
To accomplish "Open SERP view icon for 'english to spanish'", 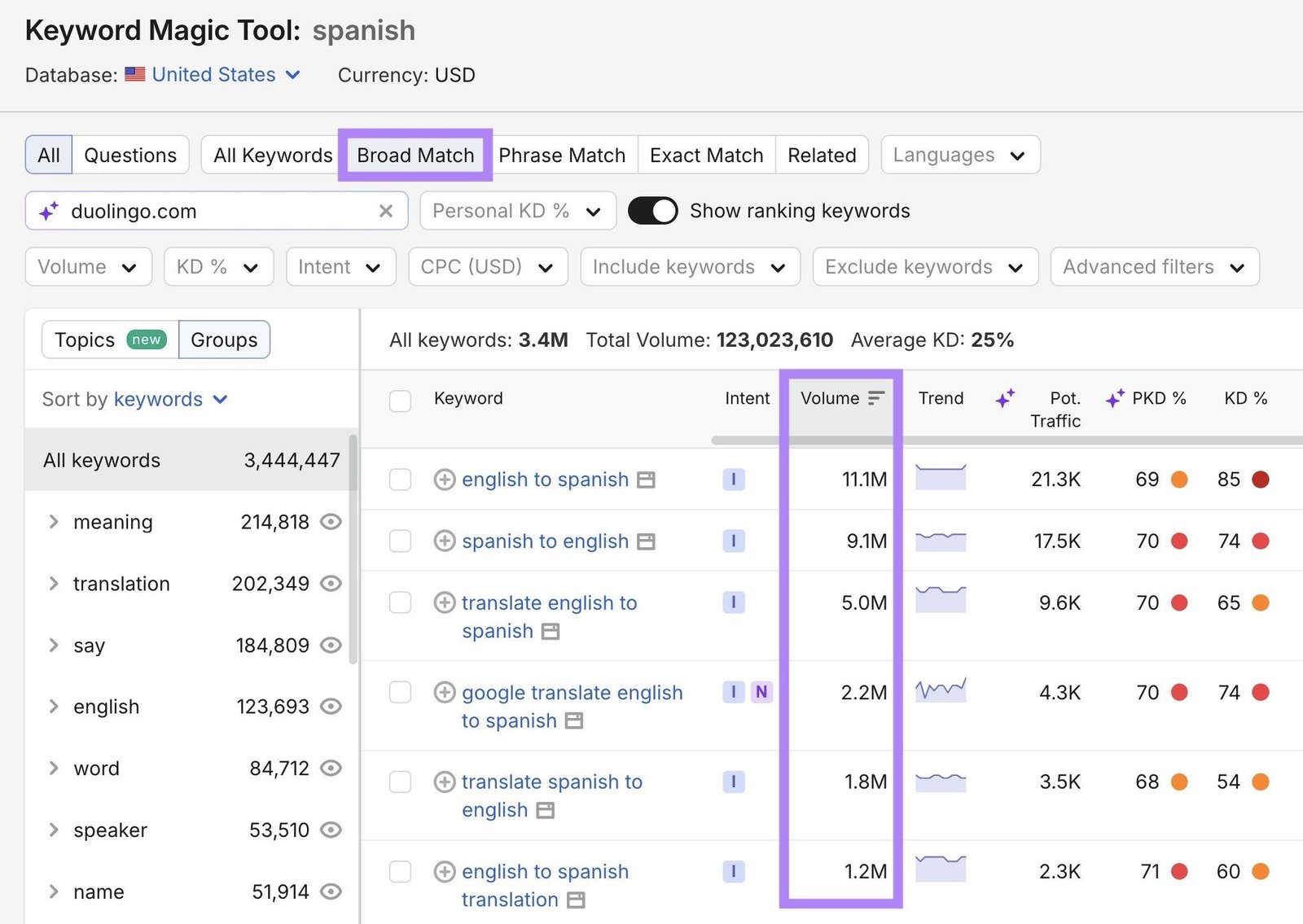I will 646,480.
